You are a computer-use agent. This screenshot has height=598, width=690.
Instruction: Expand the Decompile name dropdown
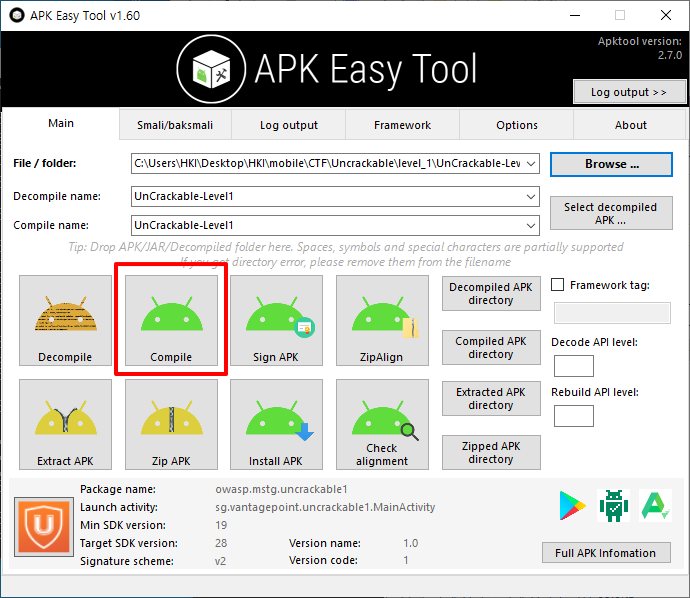(531, 197)
